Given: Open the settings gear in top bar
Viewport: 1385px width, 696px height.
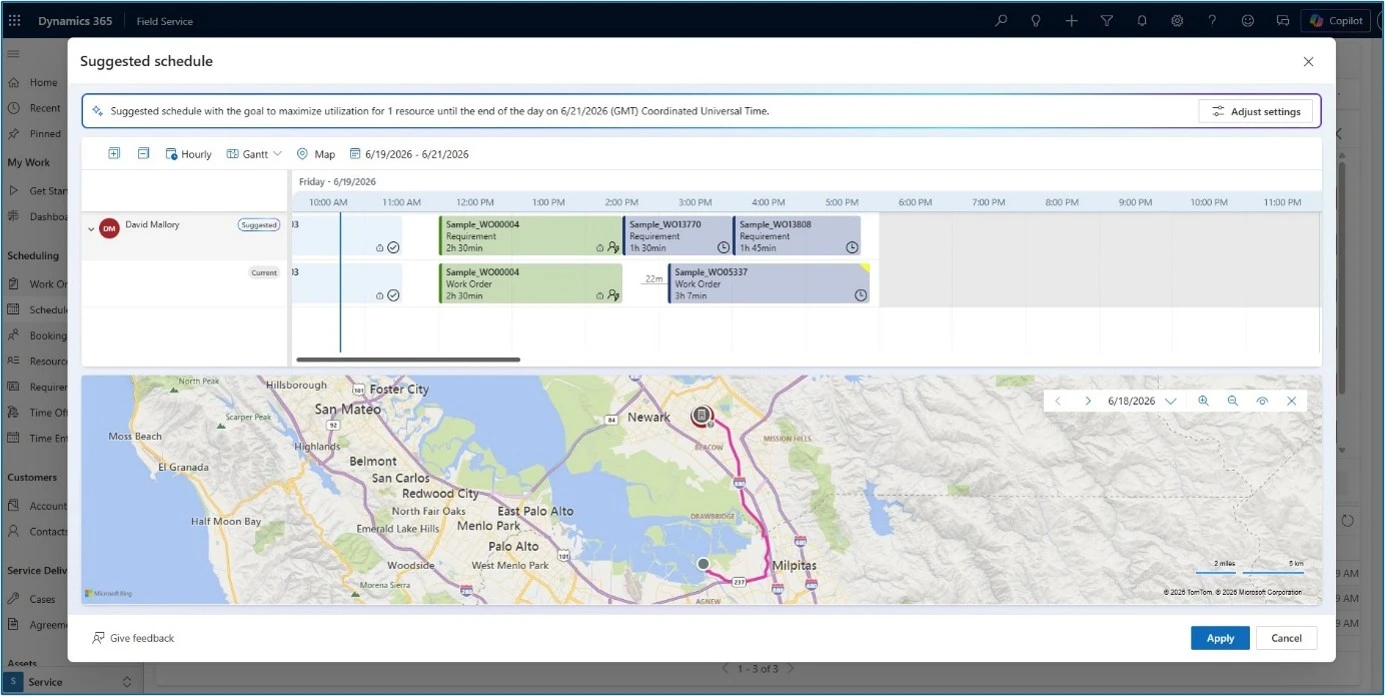Looking at the screenshot, I should pos(1177,20).
